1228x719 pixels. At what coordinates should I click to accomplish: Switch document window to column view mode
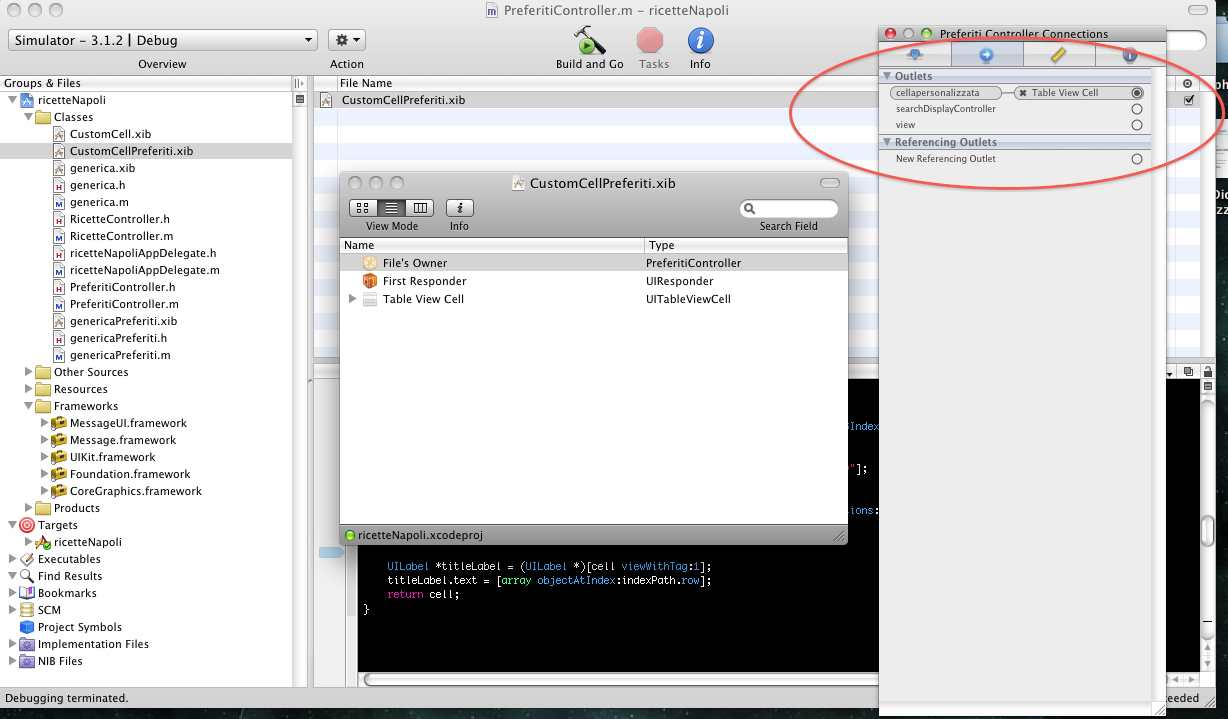tap(420, 208)
